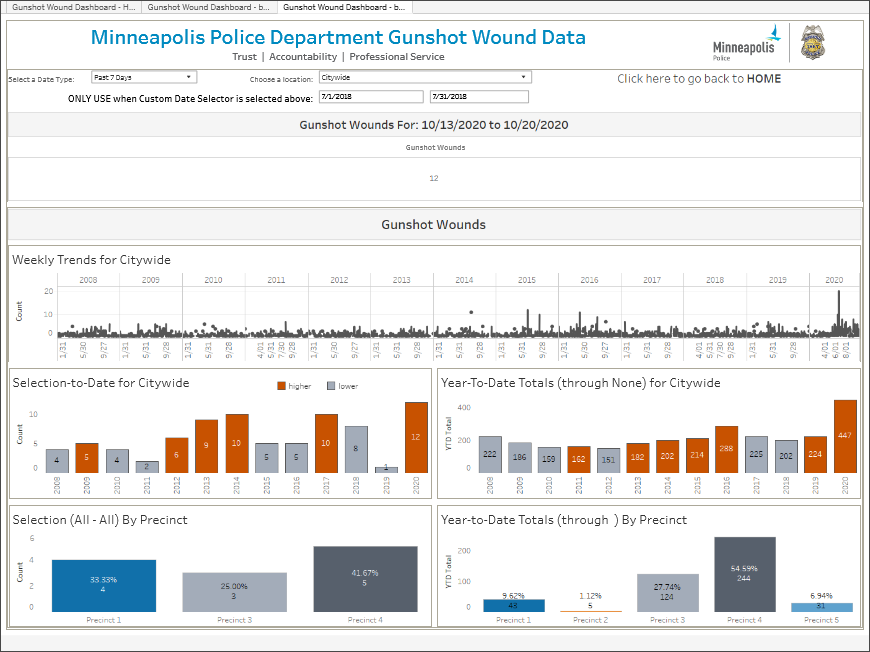Click Precinct 4 YTD bar showing 244
Image resolution: width=870 pixels, height=652 pixels.
(745, 574)
